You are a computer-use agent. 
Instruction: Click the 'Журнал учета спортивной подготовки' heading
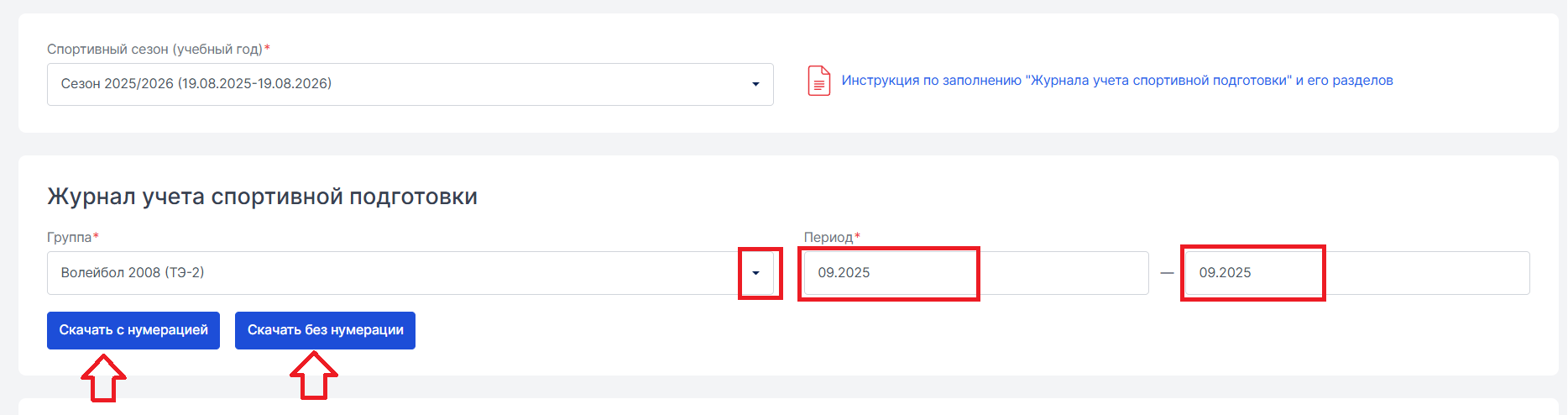coord(262,197)
